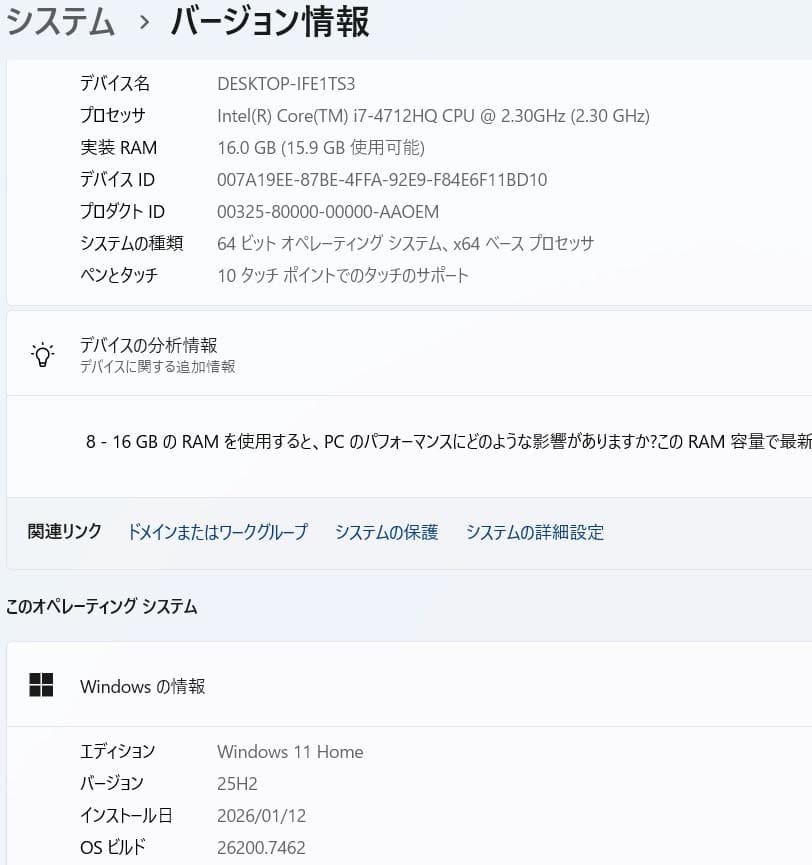
Task: Click the 関連リンク heading label
Action: pos(63,532)
